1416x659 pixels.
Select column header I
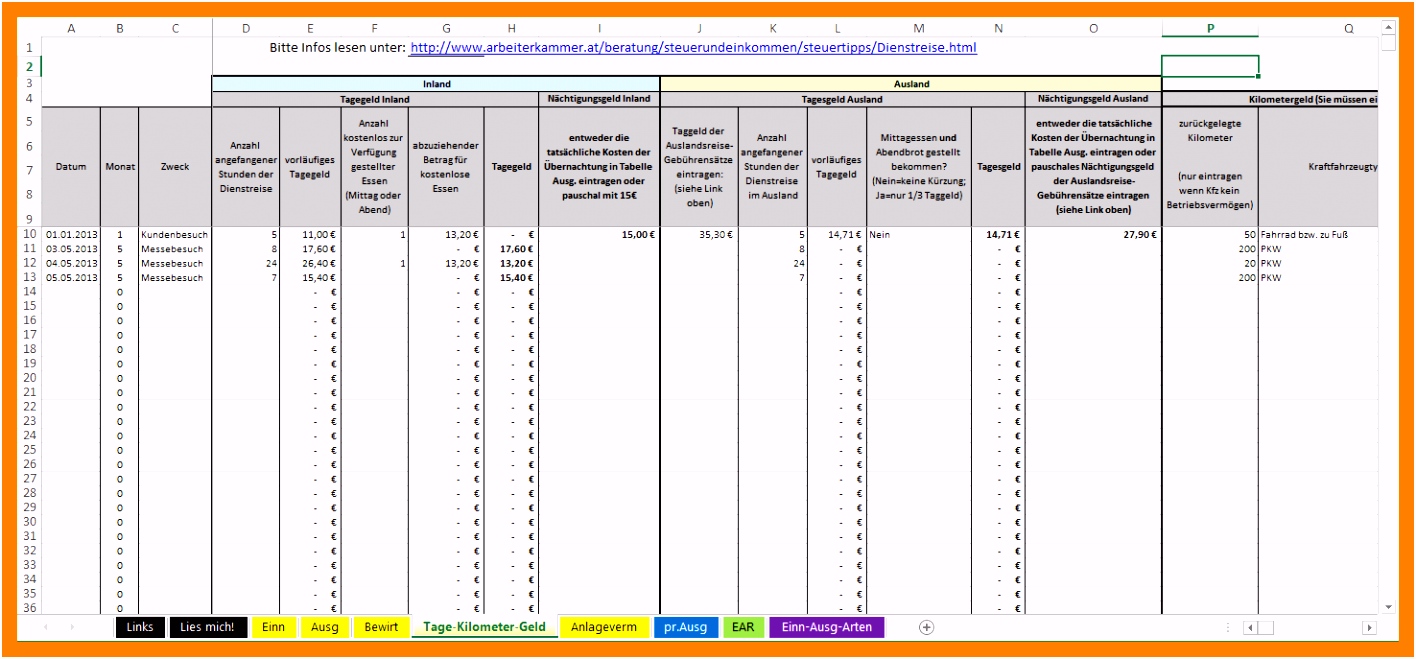point(599,28)
